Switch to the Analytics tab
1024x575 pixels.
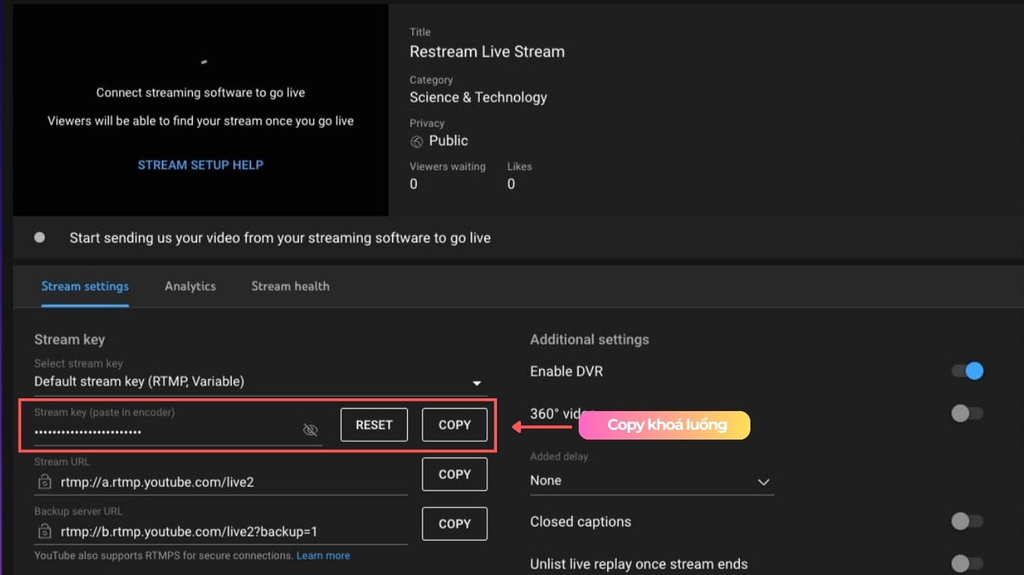coord(190,286)
